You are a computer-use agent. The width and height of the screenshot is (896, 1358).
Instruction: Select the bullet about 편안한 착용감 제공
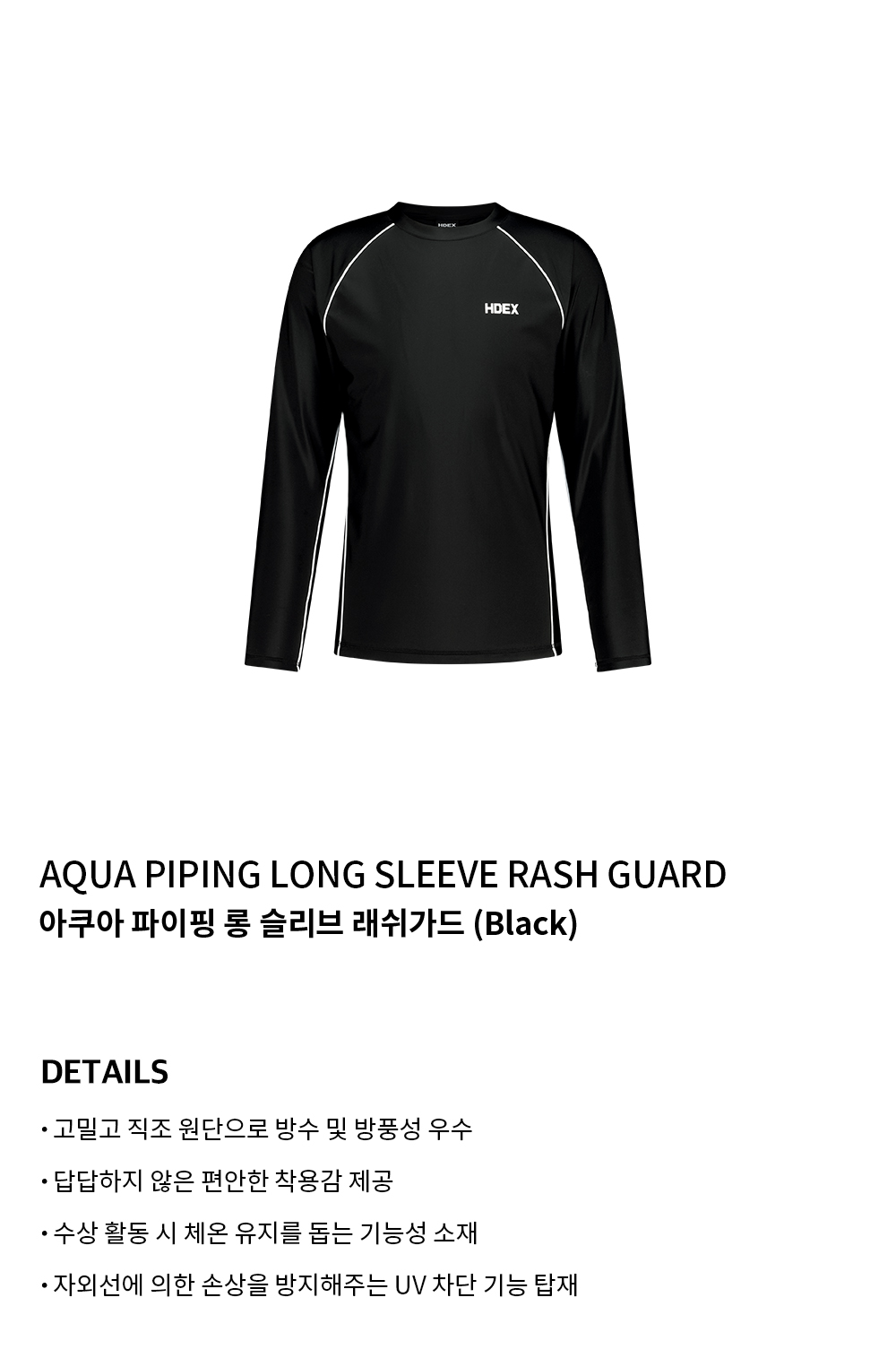point(217,1181)
